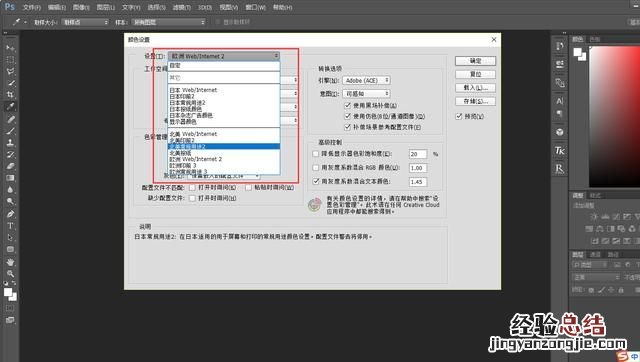Select the Brush tool
The image size is (640, 362).
10,131
